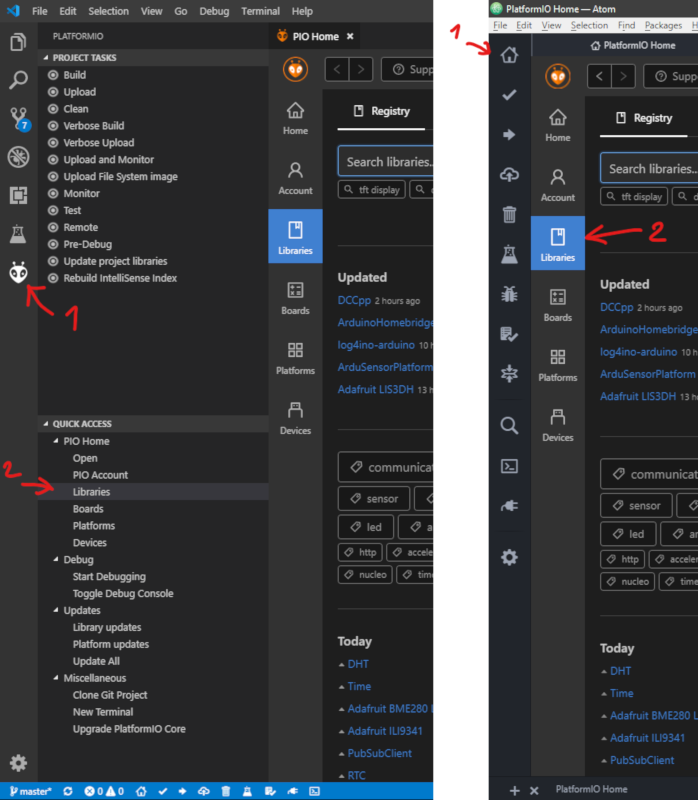Click the Debug bug icon in Atom toolbar
This screenshot has width=698, height=800.
(x=509, y=294)
